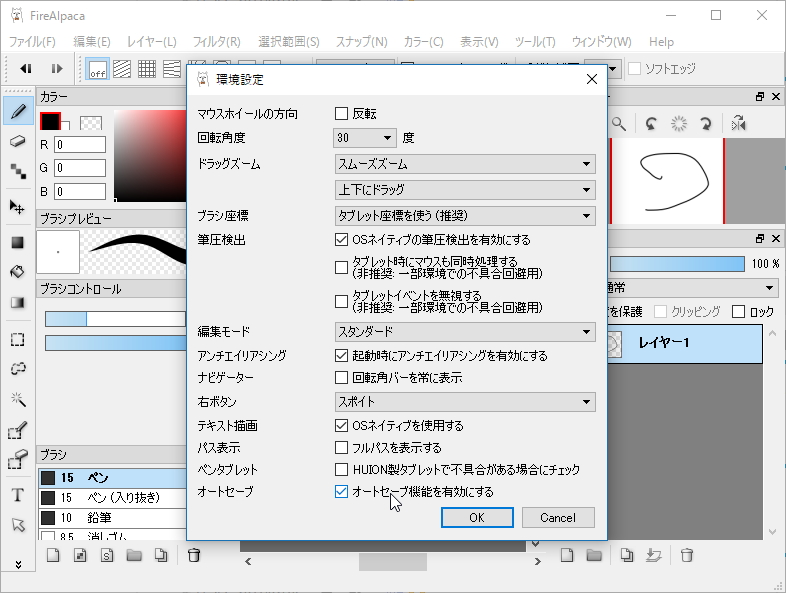Add a layer folder in layer panel

(594, 555)
